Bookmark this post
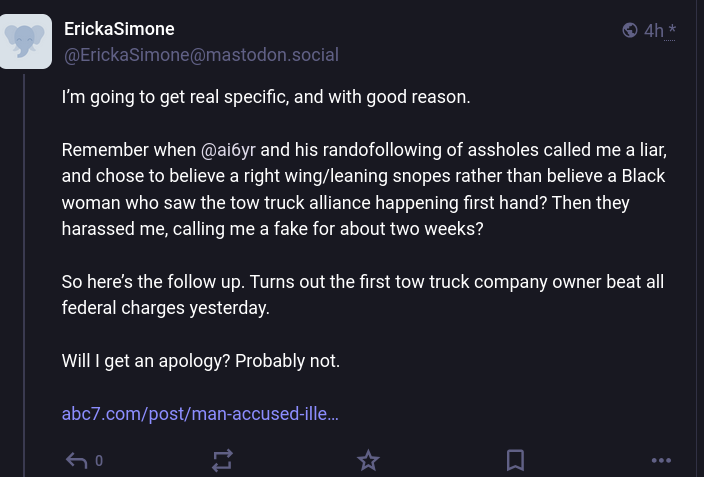Viewport: 704px width, 477px height. coord(515,460)
